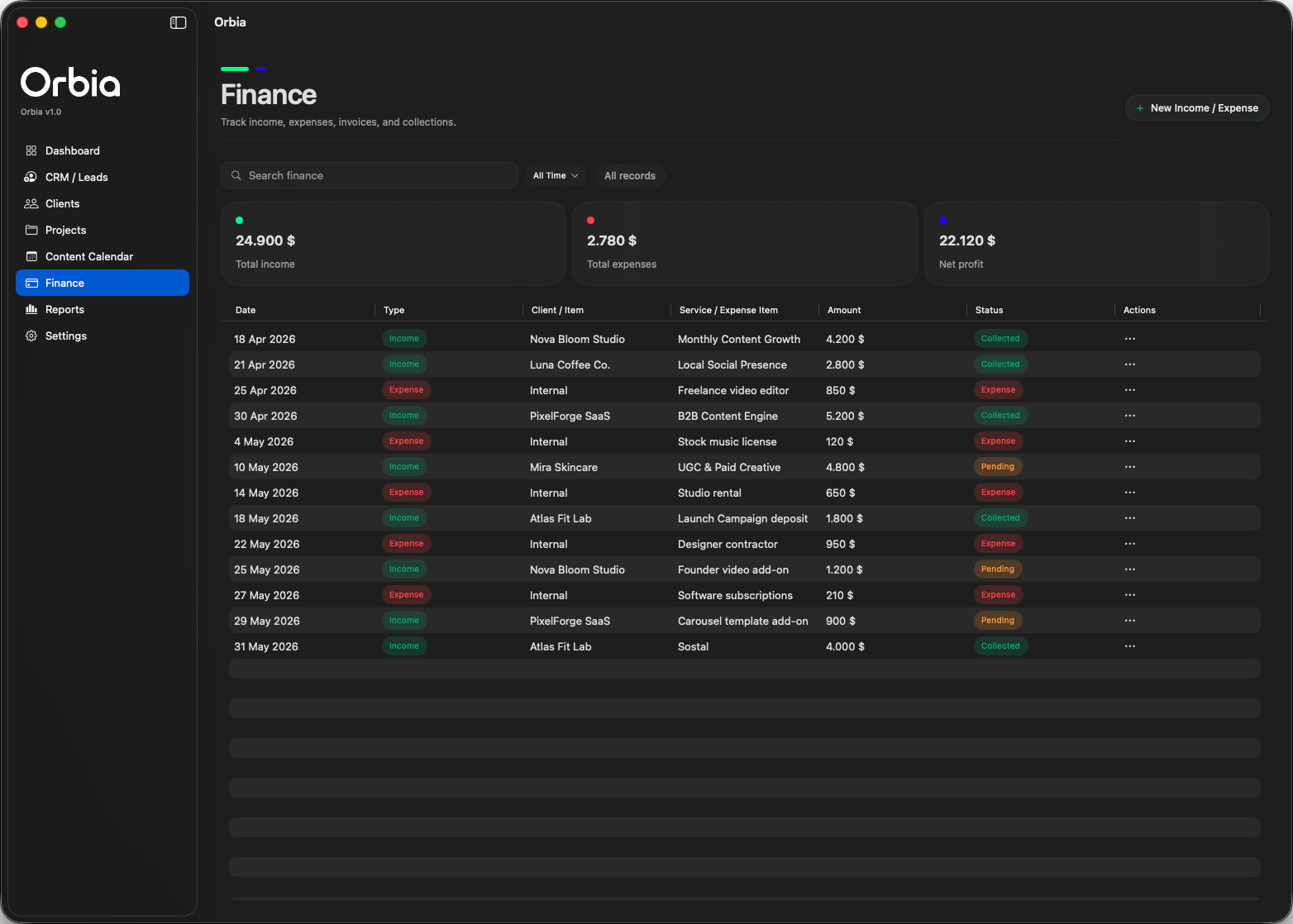Screen dimensions: 1293x924
Task: Click the Client / Item column header
Action: click(557, 310)
